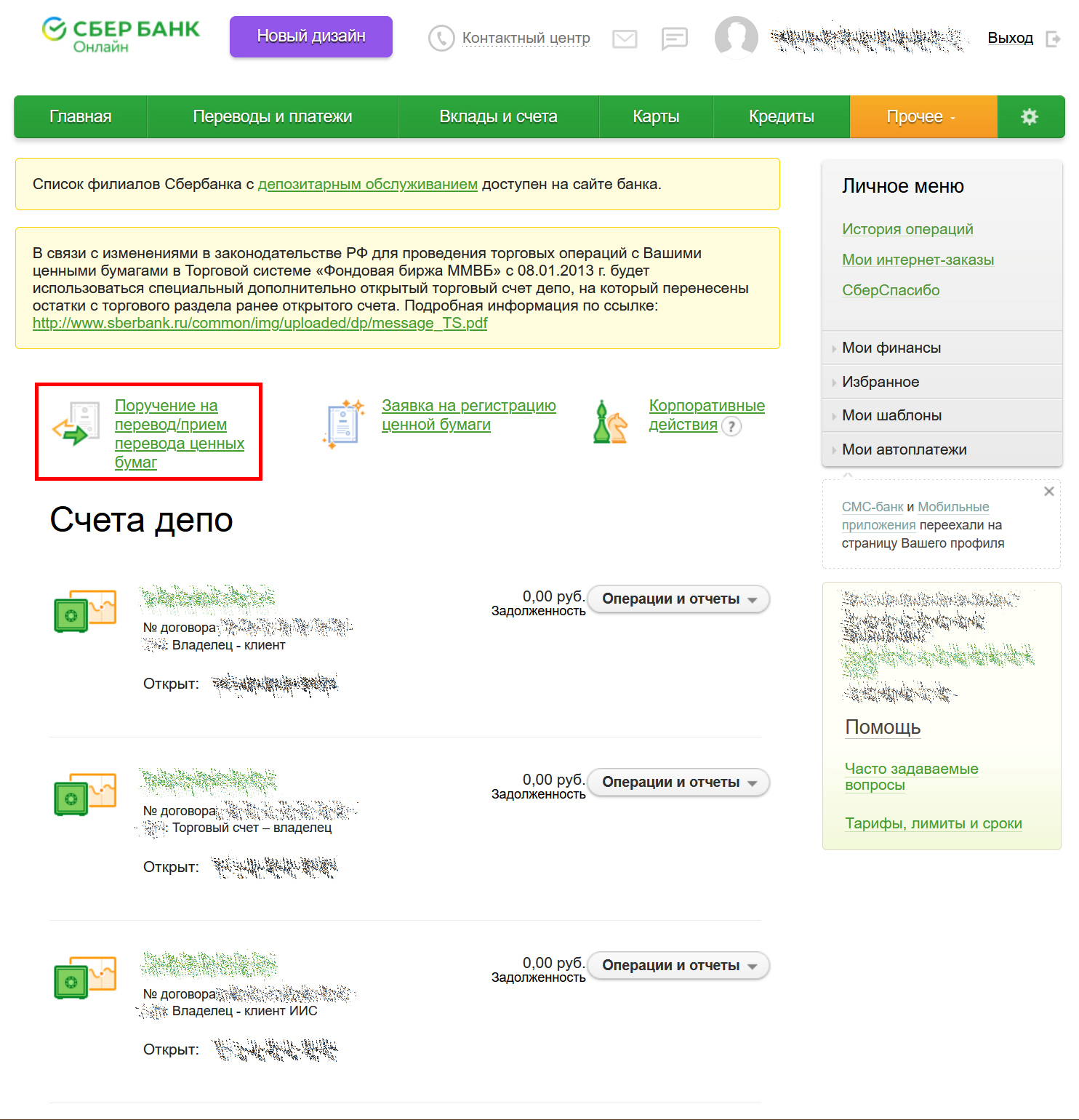The height and width of the screenshot is (1120, 1079).
Task: Expand 'Избранное' section
Action: tap(942, 382)
